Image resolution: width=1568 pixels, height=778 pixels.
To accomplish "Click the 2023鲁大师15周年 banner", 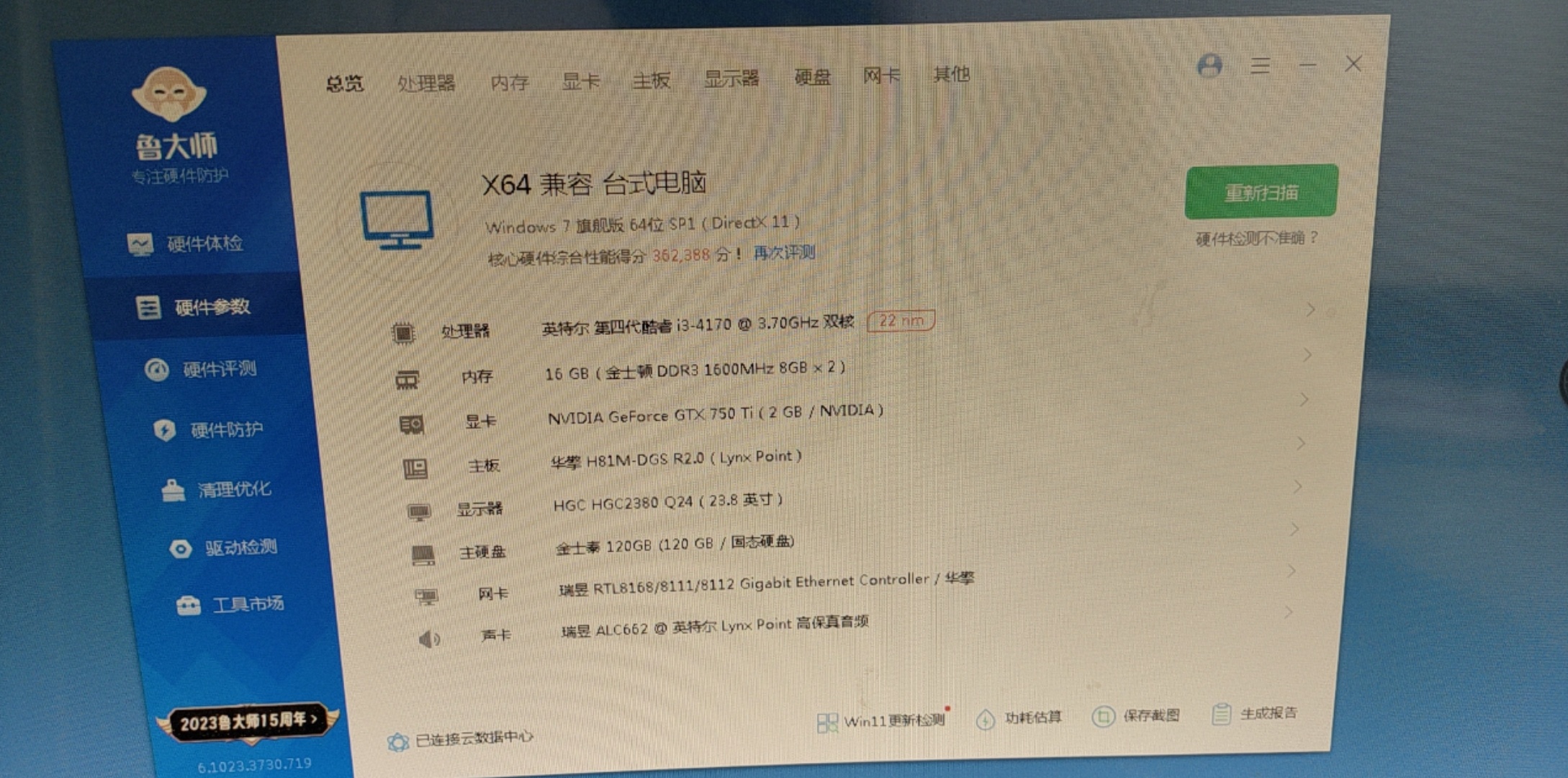I will pos(247,721).
